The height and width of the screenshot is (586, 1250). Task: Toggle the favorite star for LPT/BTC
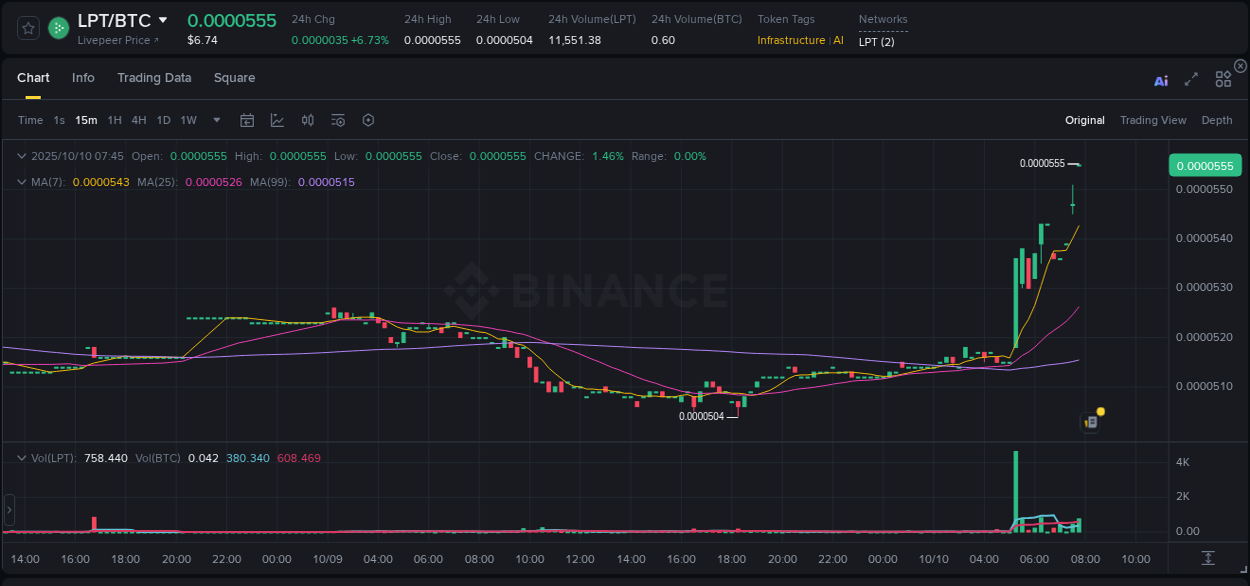[28, 28]
